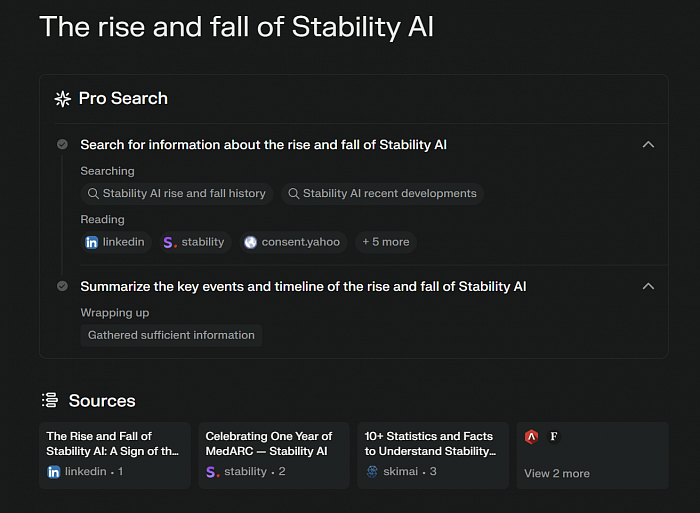Click the purple Stability icon in the Reading row
The image size is (700, 513).
pos(170,242)
